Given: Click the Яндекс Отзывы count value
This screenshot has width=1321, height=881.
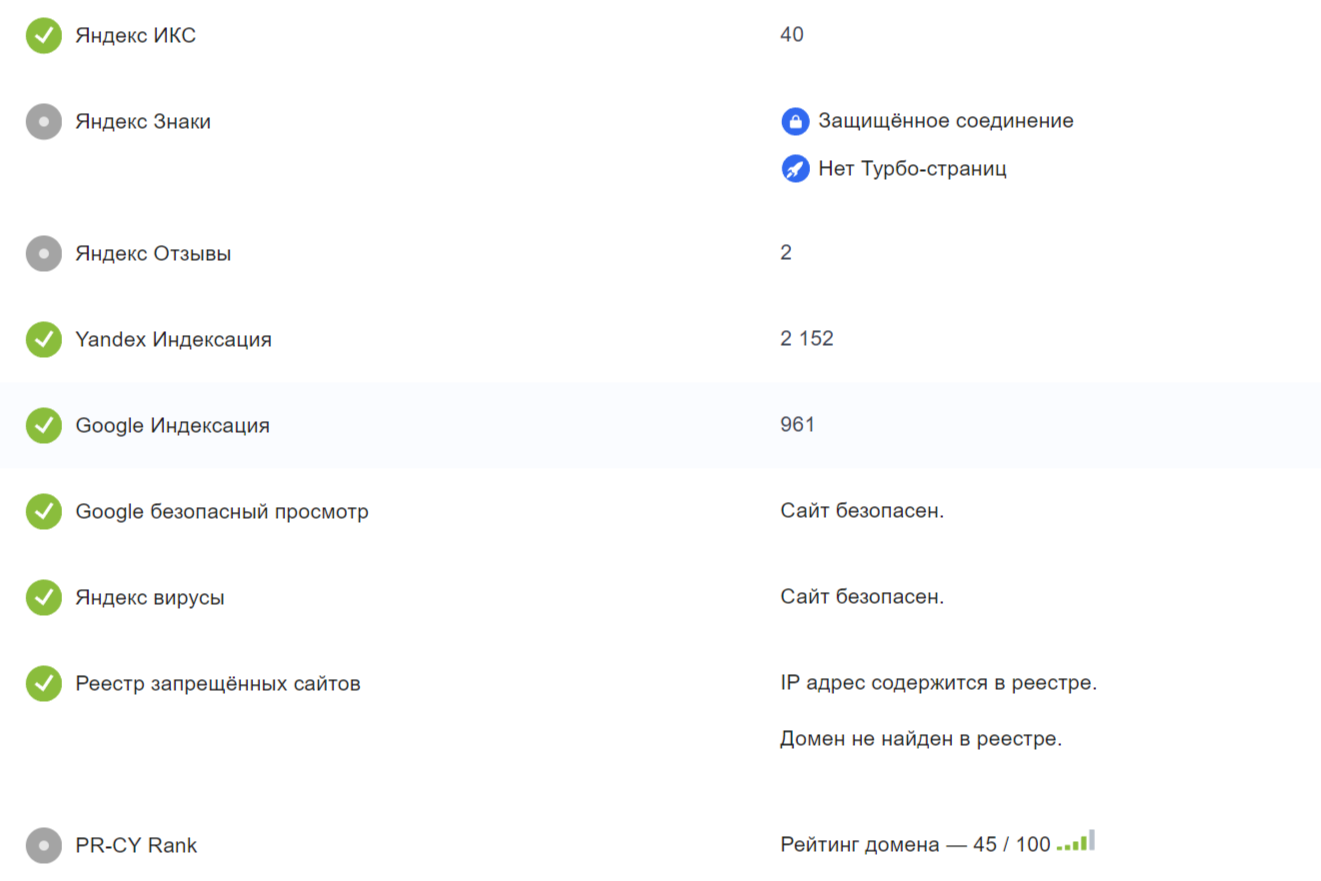Looking at the screenshot, I should 786,253.
